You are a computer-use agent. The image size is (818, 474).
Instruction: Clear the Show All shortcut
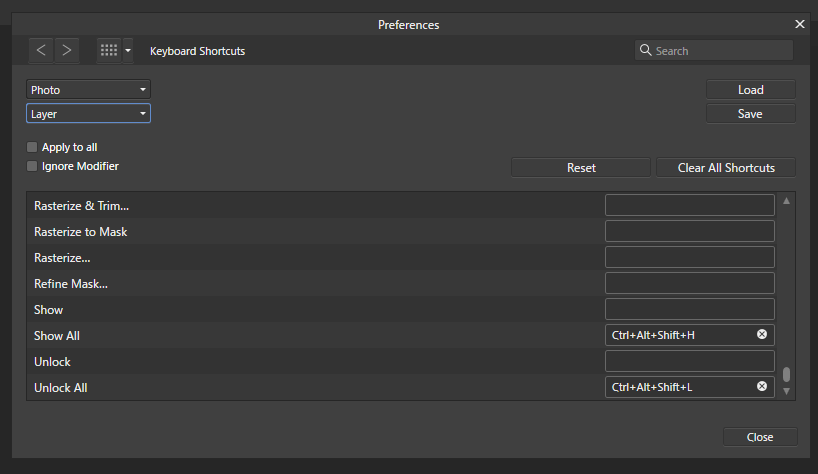762,335
